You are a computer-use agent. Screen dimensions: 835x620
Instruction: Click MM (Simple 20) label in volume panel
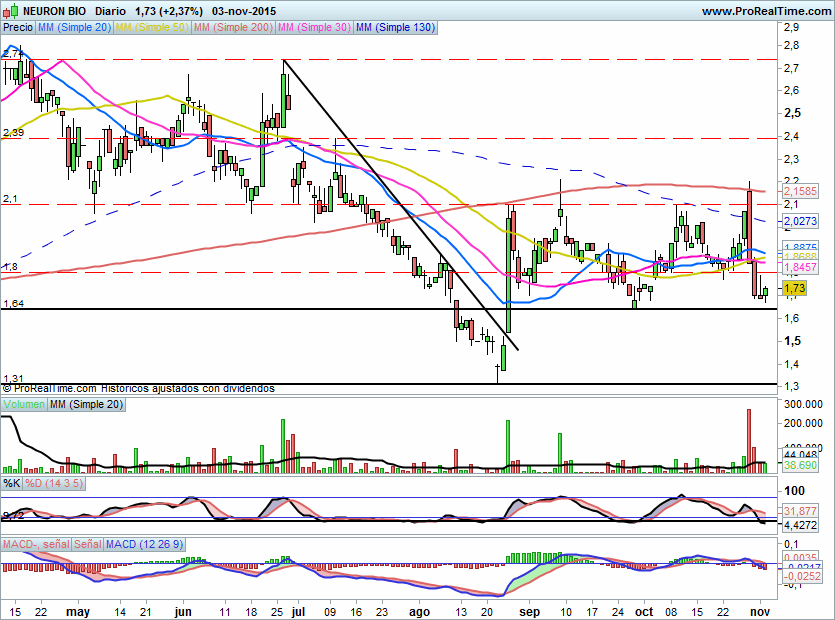click(x=86, y=404)
